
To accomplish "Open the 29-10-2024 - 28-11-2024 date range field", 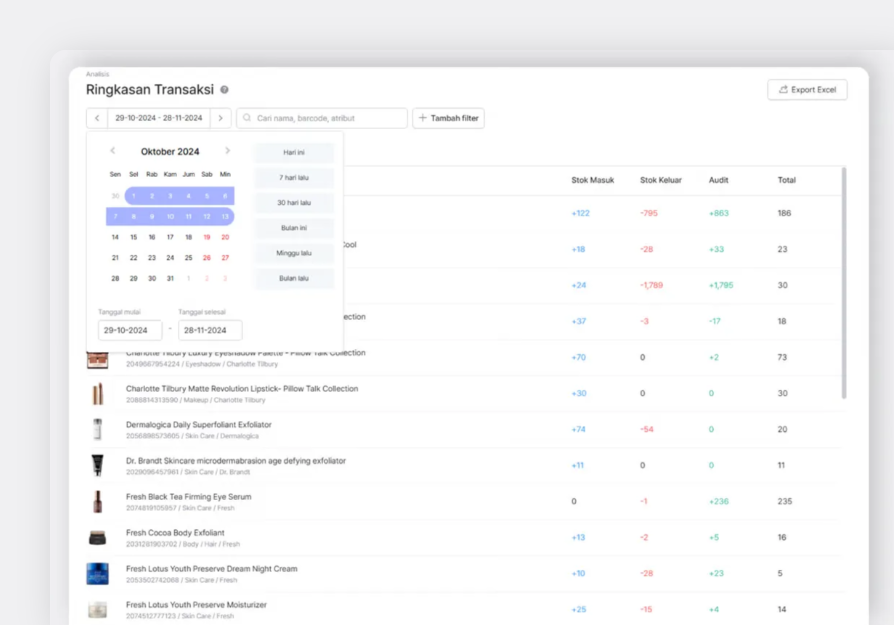I will (x=159, y=118).
